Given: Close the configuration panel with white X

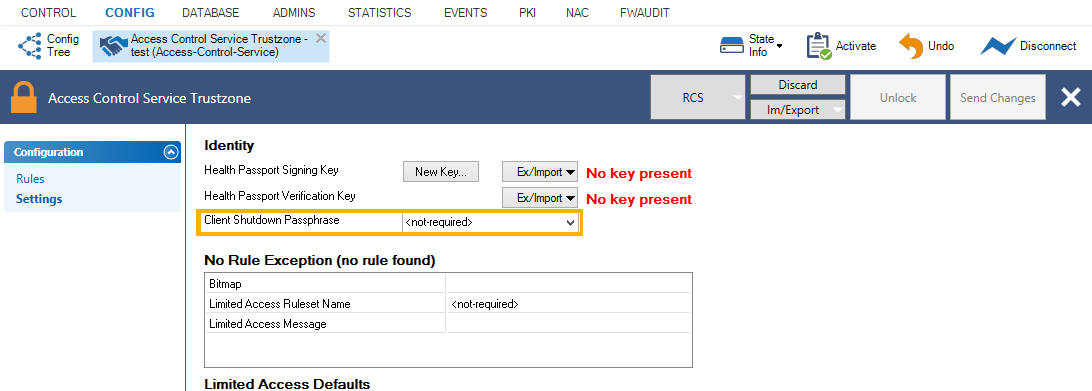Looking at the screenshot, I should [1070, 98].
